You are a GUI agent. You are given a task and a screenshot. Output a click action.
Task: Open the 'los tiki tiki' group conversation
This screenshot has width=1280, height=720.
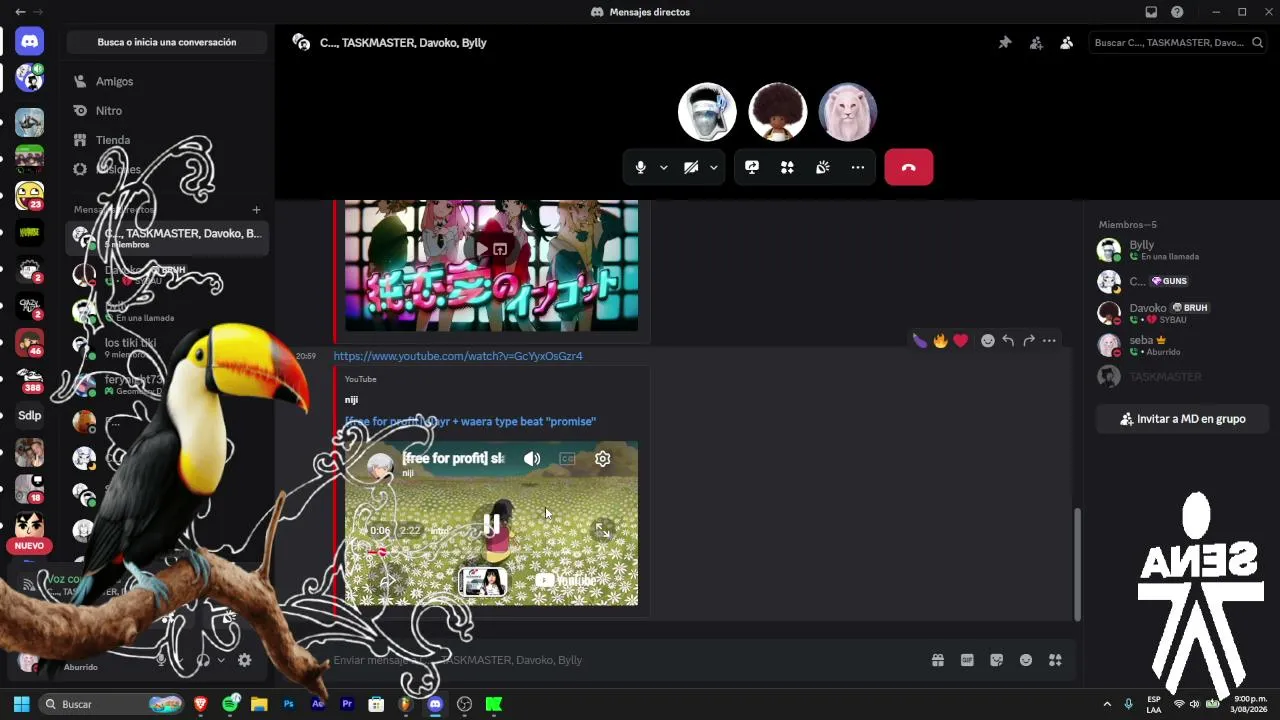click(x=167, y=348)
